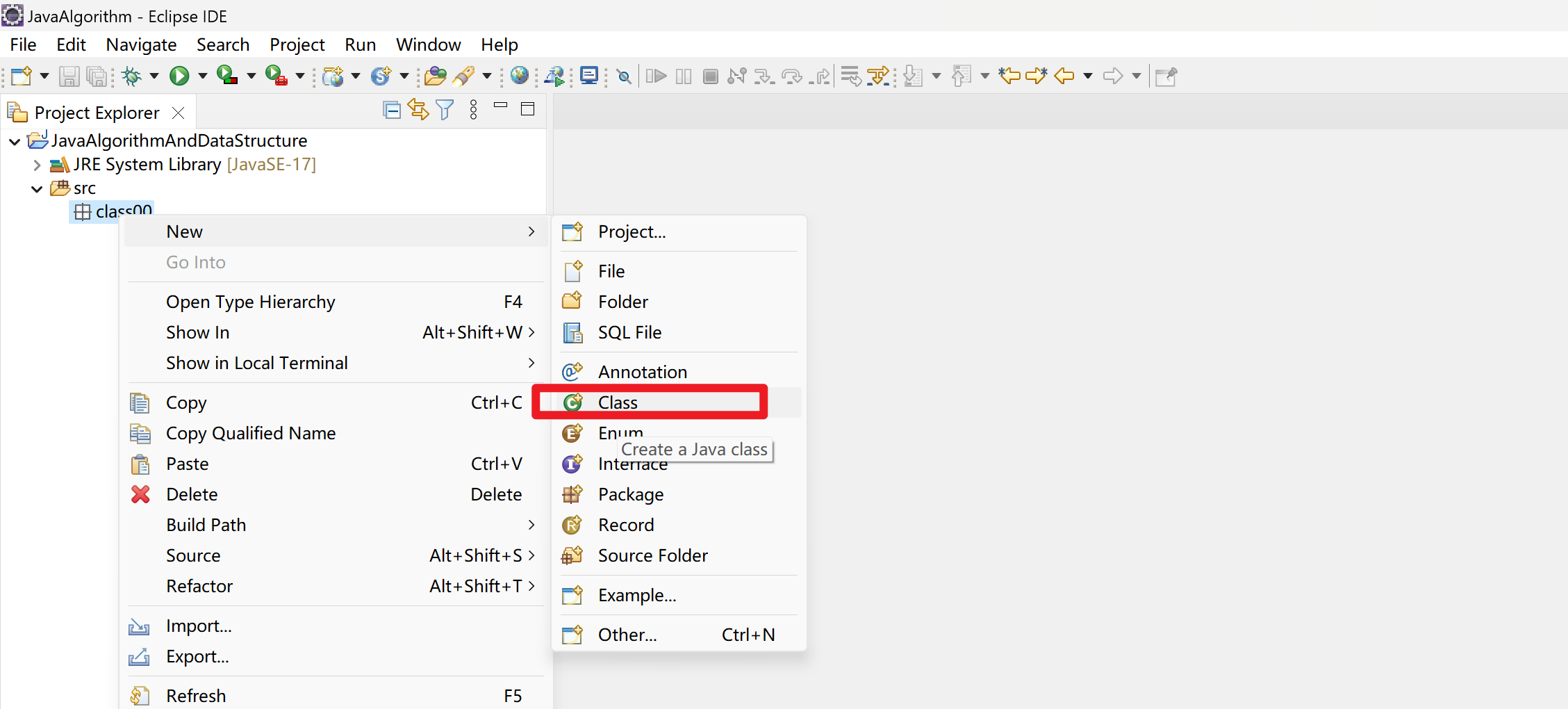Expand the JRE System Library node
The height and width of the screenshot is (709, 1568).
(x=37, y=165)
